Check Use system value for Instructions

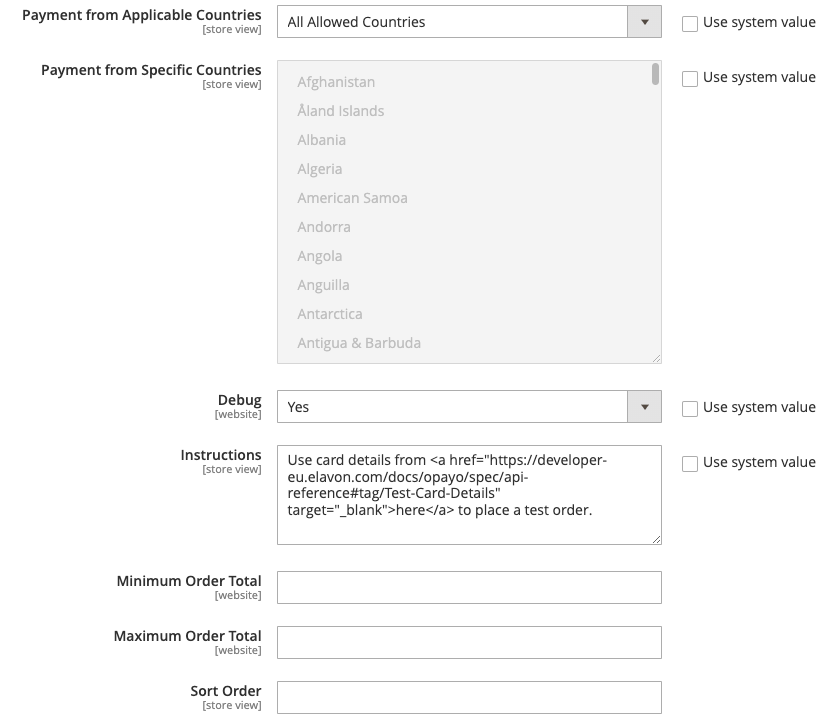point(690,463)
